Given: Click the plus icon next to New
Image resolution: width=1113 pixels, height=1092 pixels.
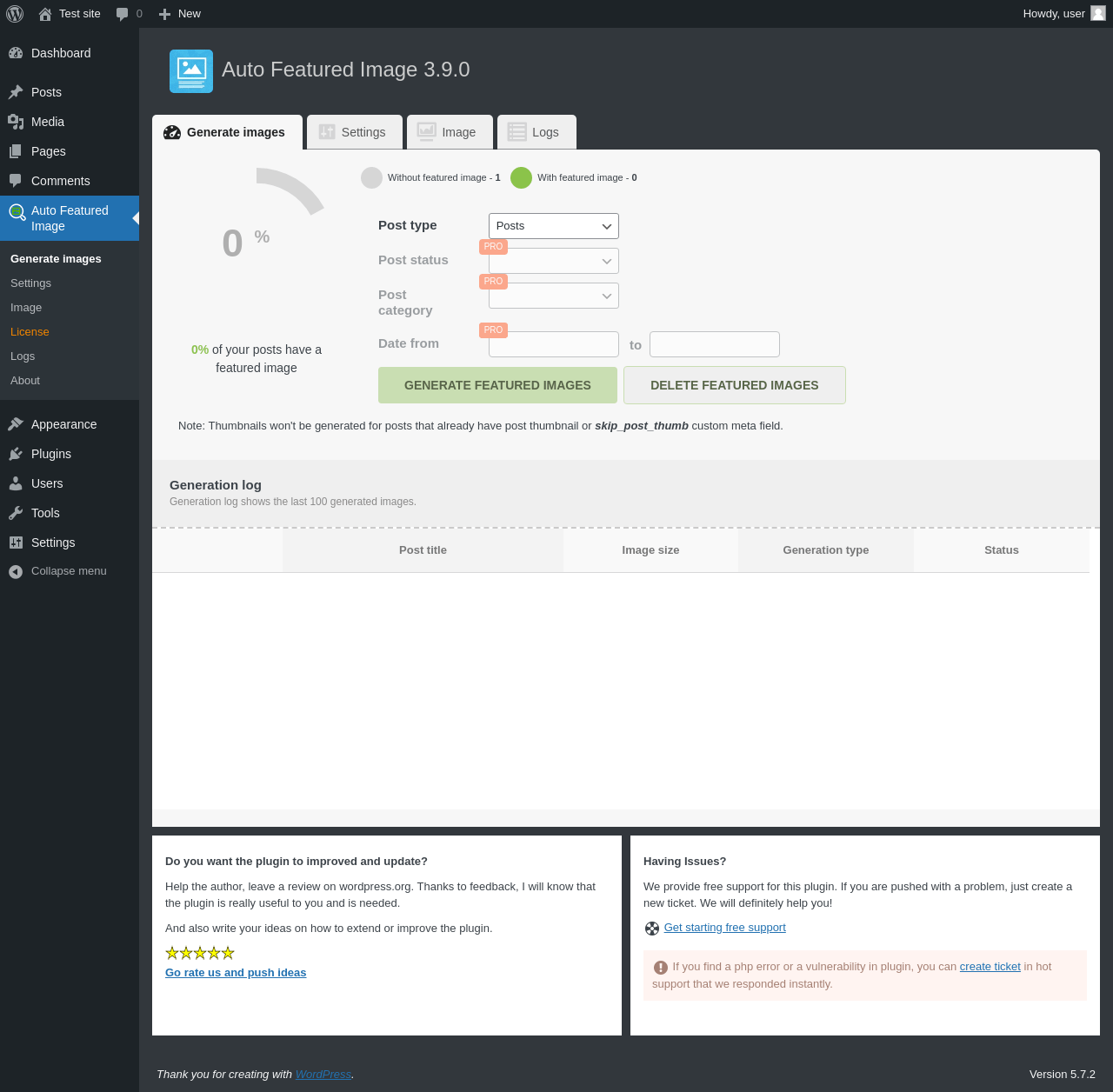Looking at the screenshot, I should pos(164,14).
